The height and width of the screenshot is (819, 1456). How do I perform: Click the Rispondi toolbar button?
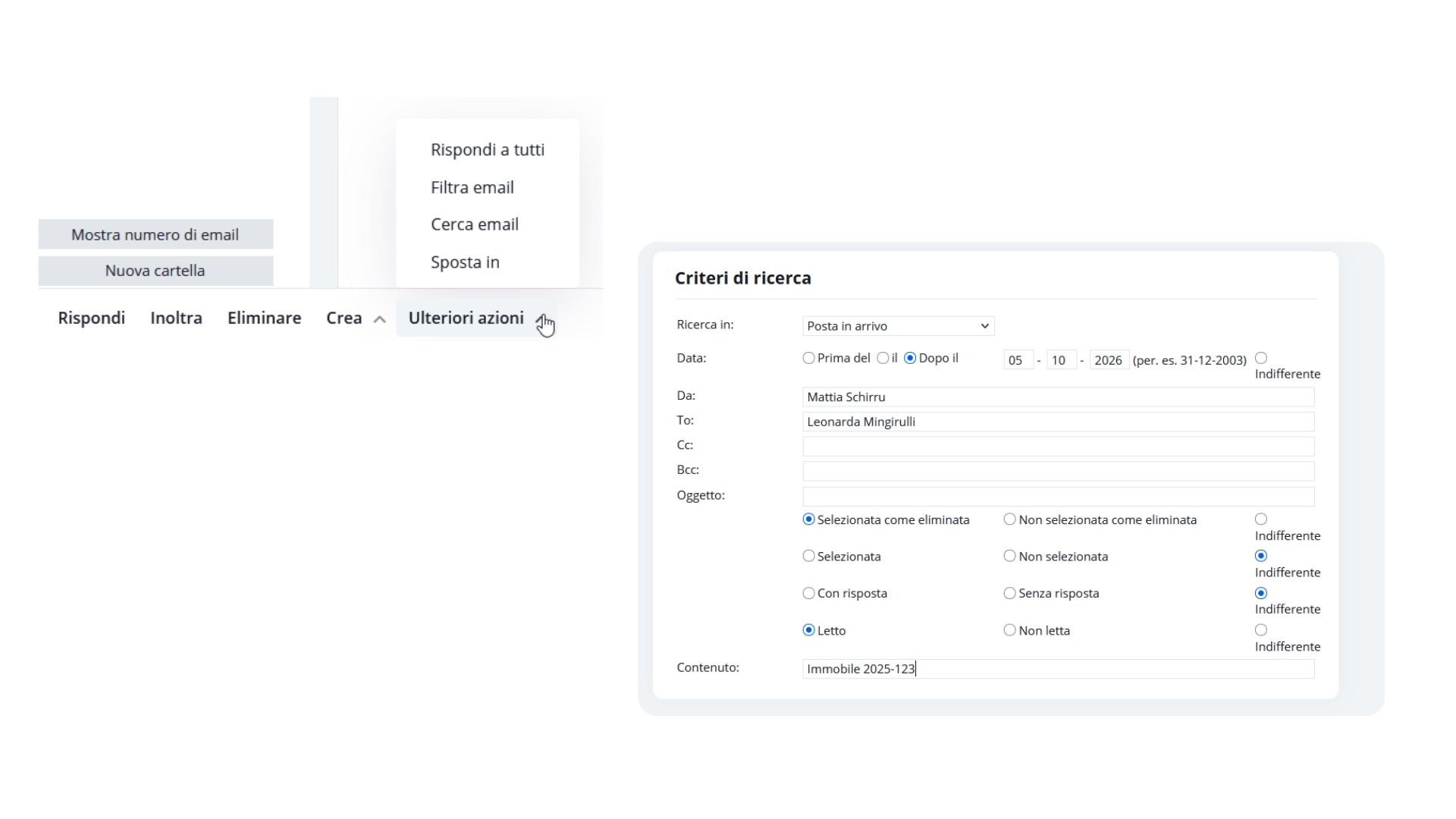(91, 318)
